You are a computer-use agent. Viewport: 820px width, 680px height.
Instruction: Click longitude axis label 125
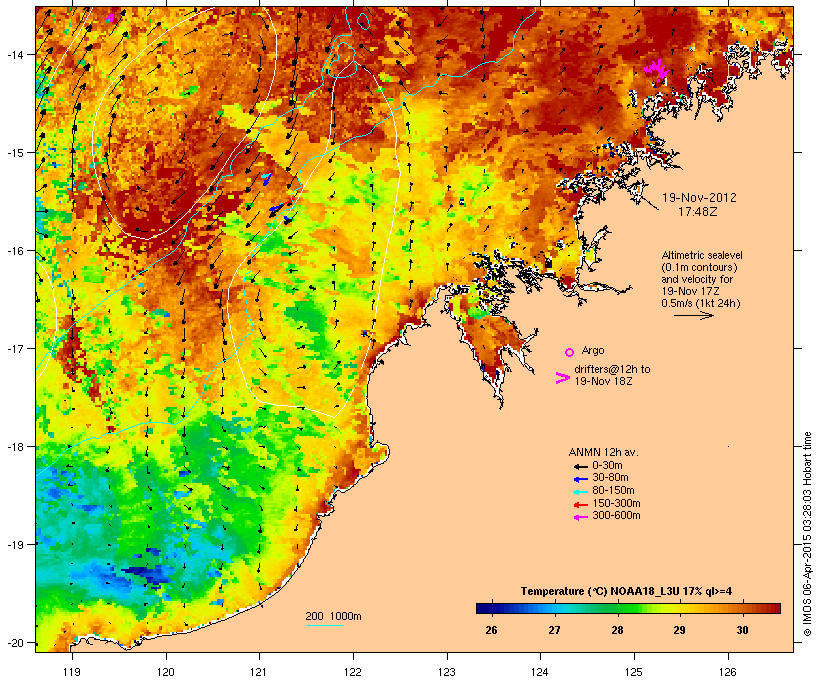tap(634, 672)
